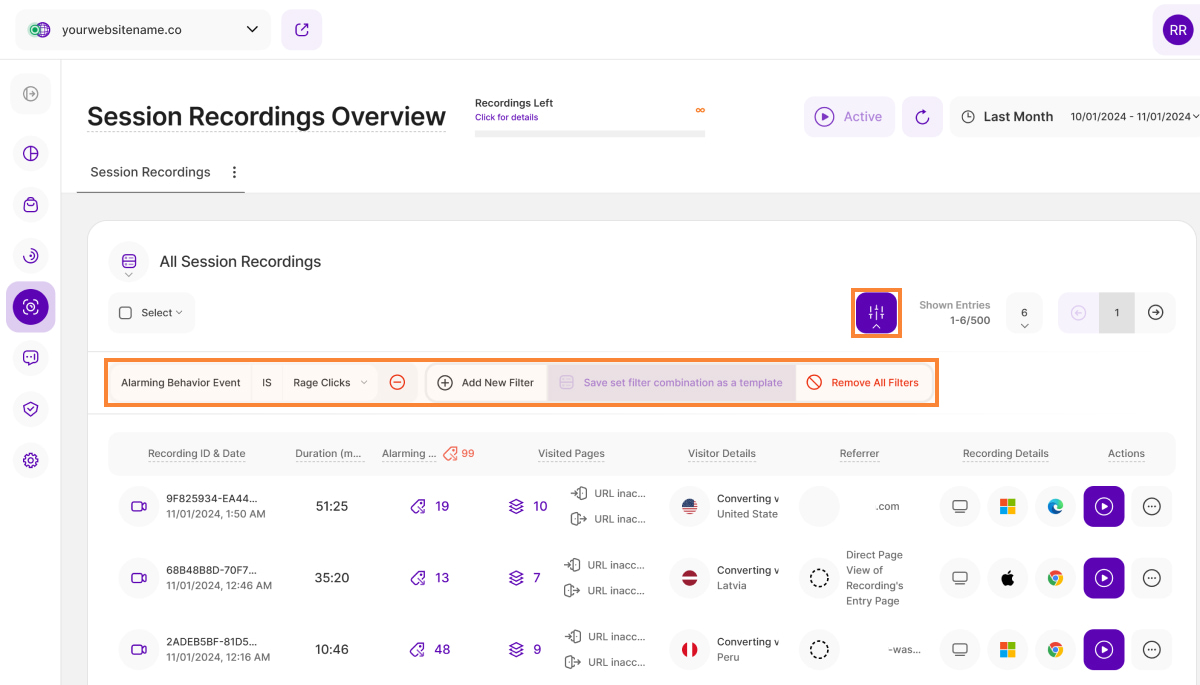1200x685 pixels.
Task: Open the Rage Clicks value dropdown
Action: point(330,383)
